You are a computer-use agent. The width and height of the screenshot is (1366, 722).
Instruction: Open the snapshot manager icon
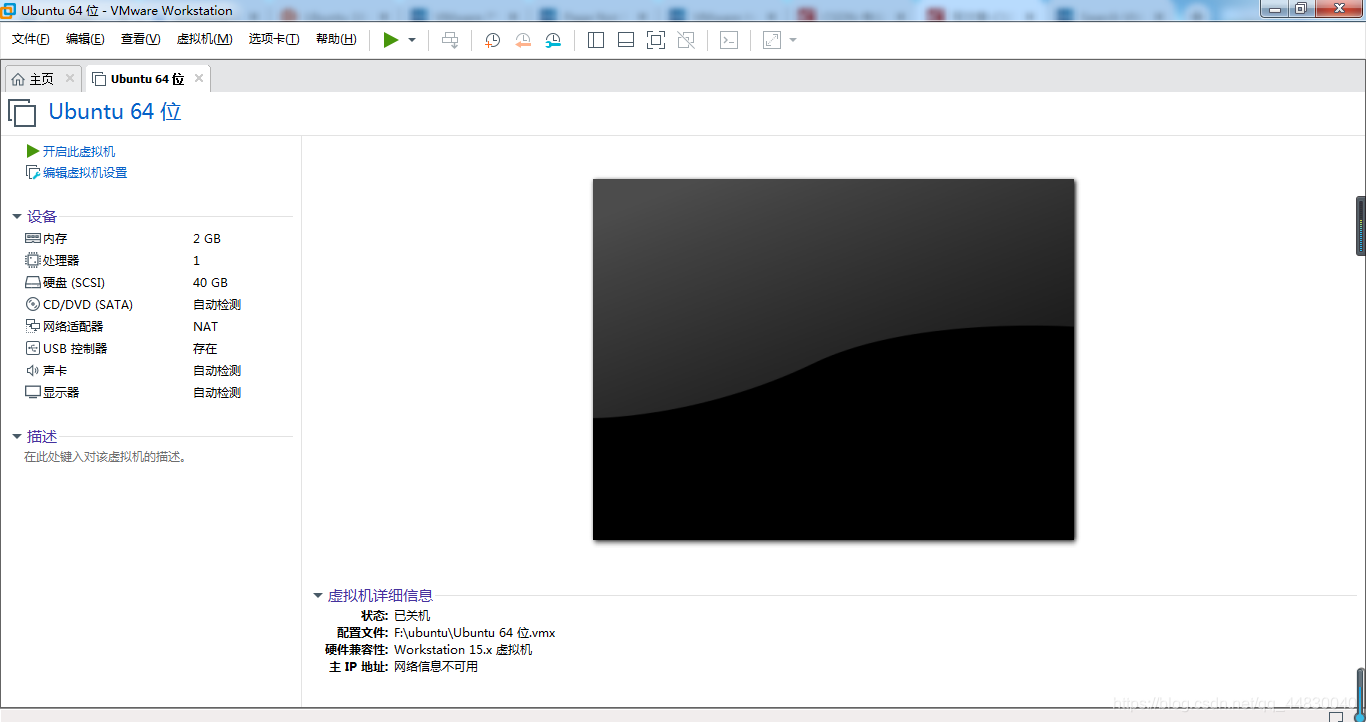pyautogui.click(x=553, y=40)
